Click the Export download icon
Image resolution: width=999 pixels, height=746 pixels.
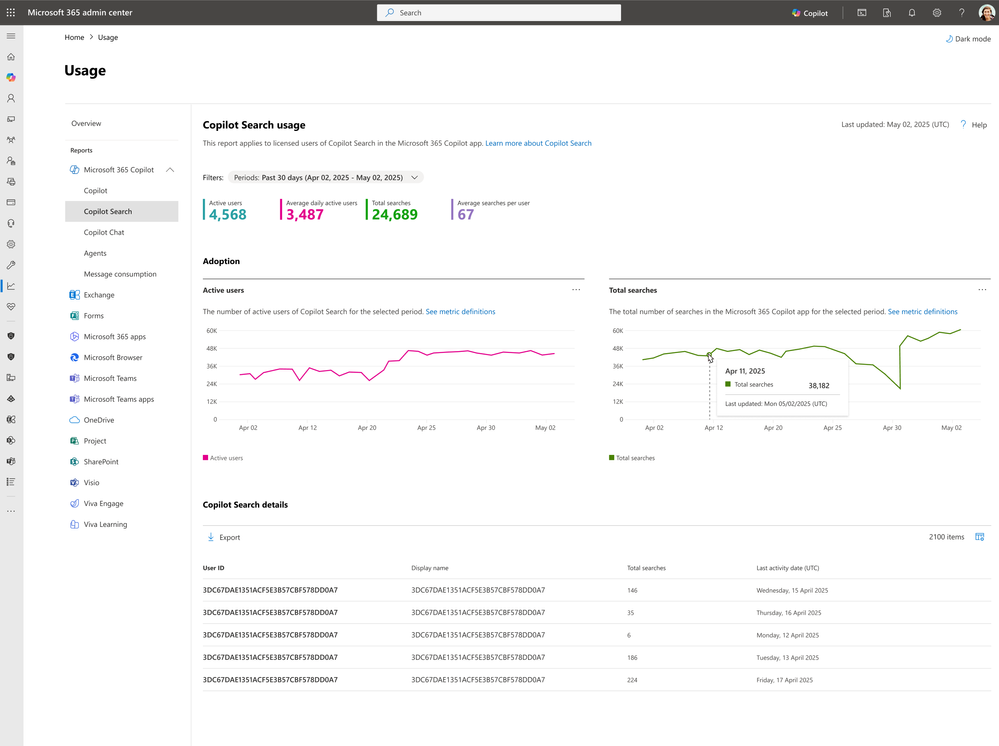(211, 537)
